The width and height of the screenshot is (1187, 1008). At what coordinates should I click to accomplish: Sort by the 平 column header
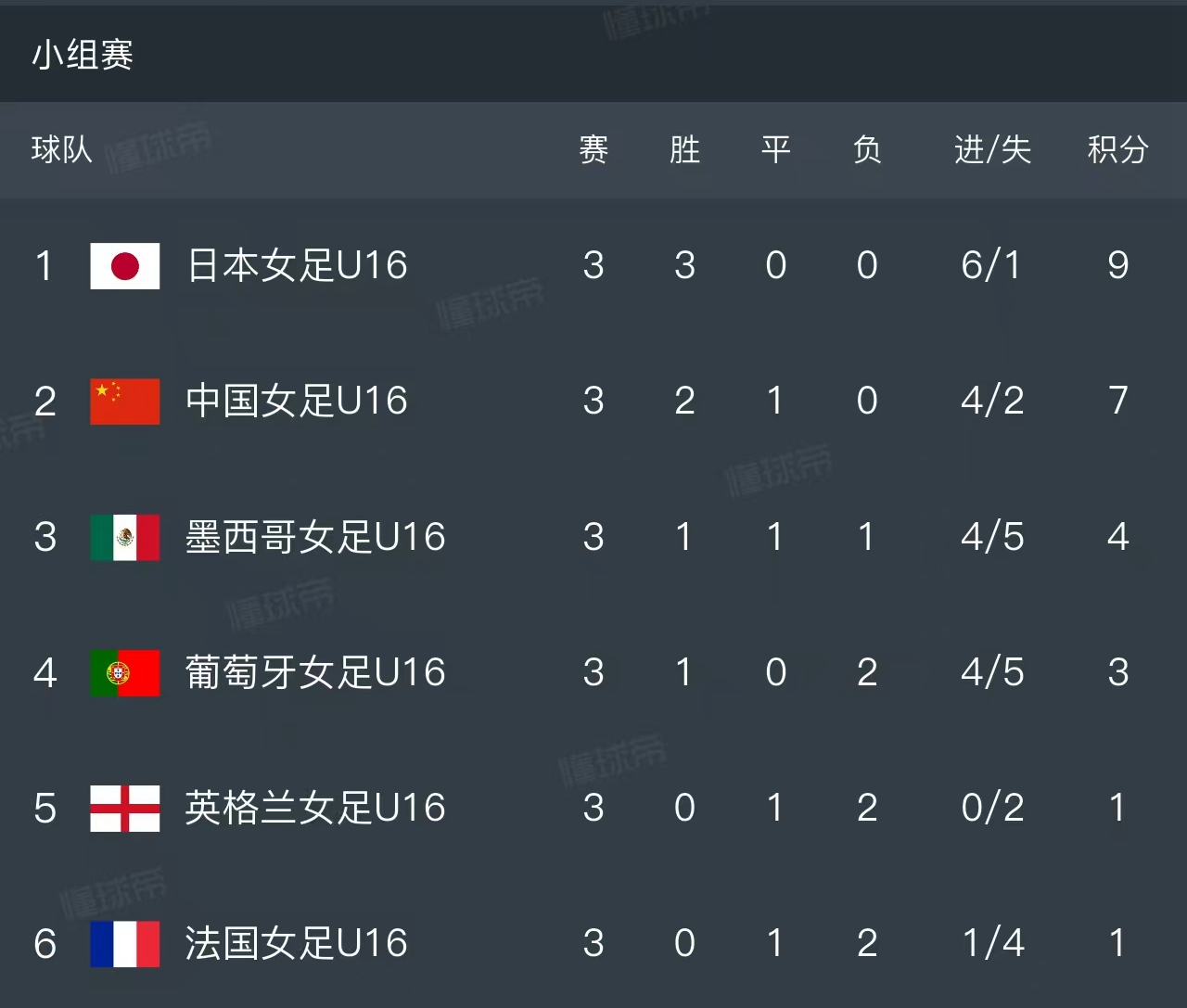coord(775,150)
